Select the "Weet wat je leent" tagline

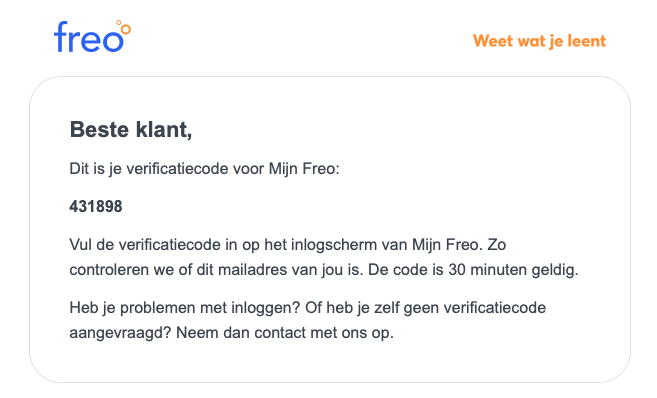(539, 41)
